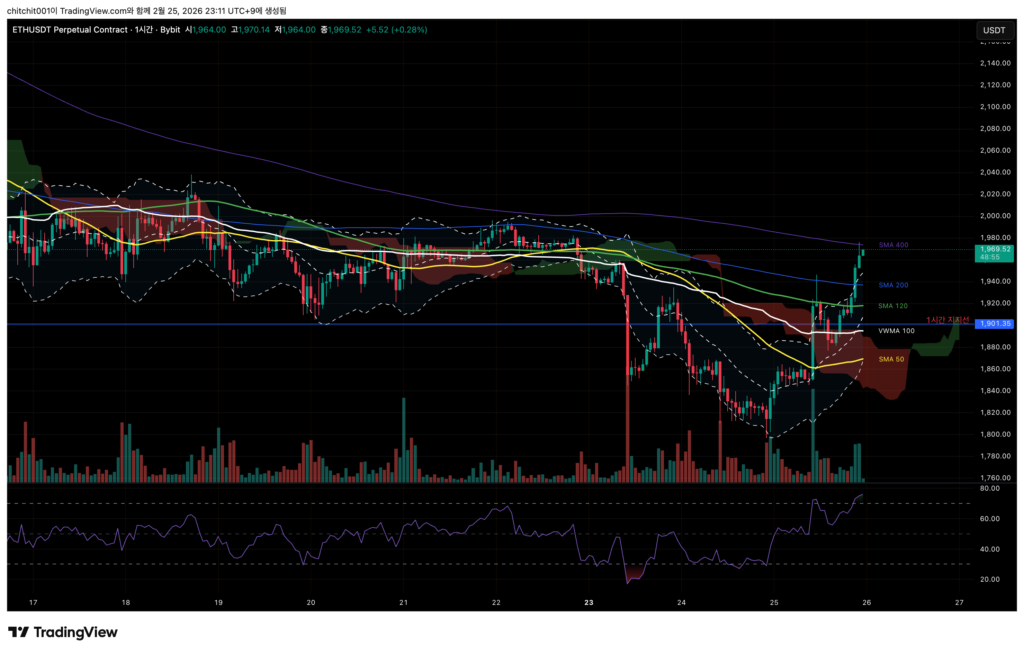Select the SMA 400 line label
This screenshot has width=1024, height=653.
click(893, 245)
